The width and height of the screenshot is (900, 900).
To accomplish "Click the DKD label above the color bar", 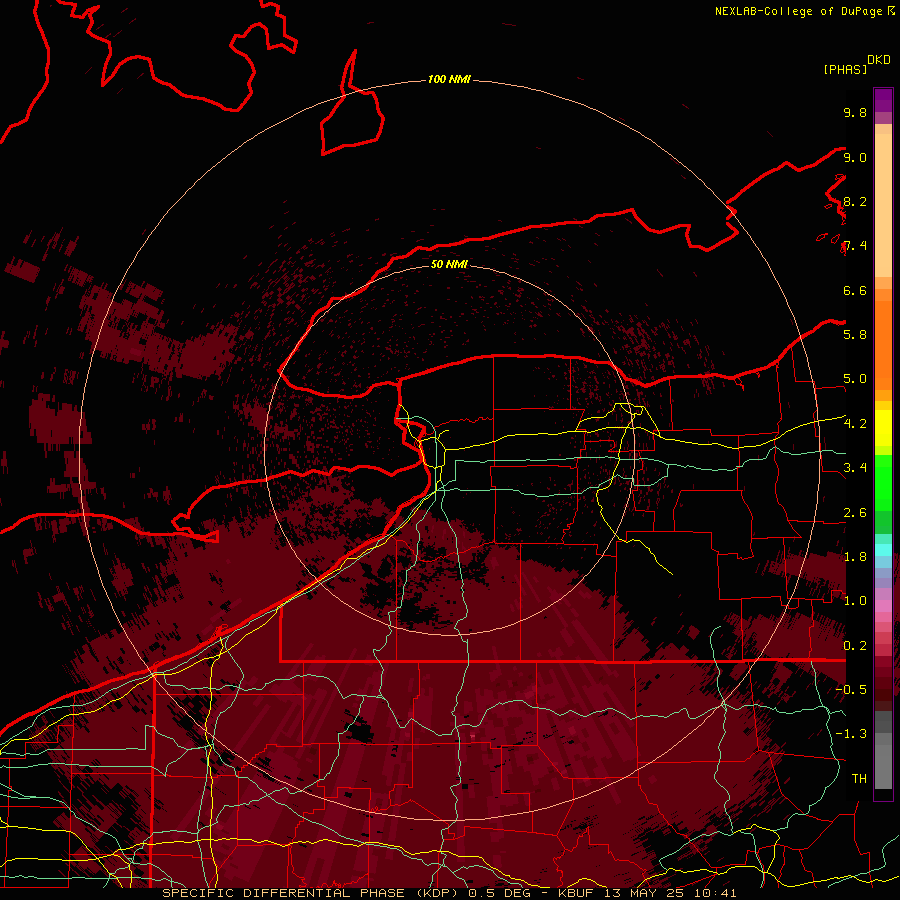I will [x=878, y=60].
